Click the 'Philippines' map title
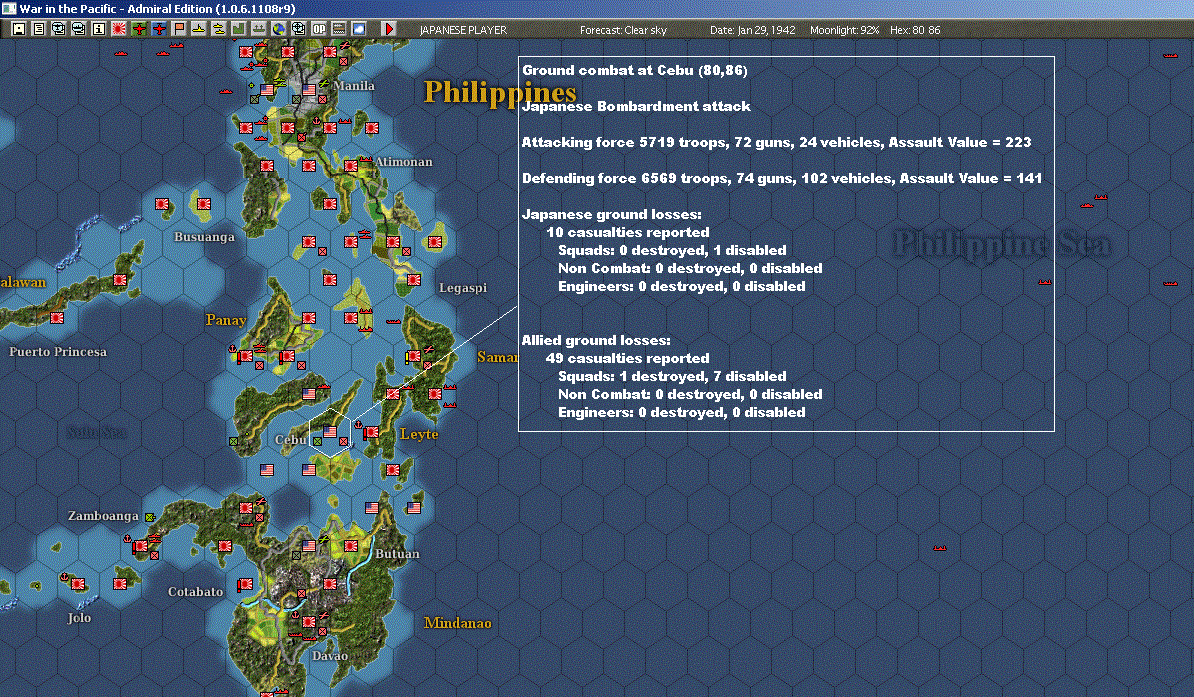Screen dimensions: 1194x697 click(x=500, y=92)
